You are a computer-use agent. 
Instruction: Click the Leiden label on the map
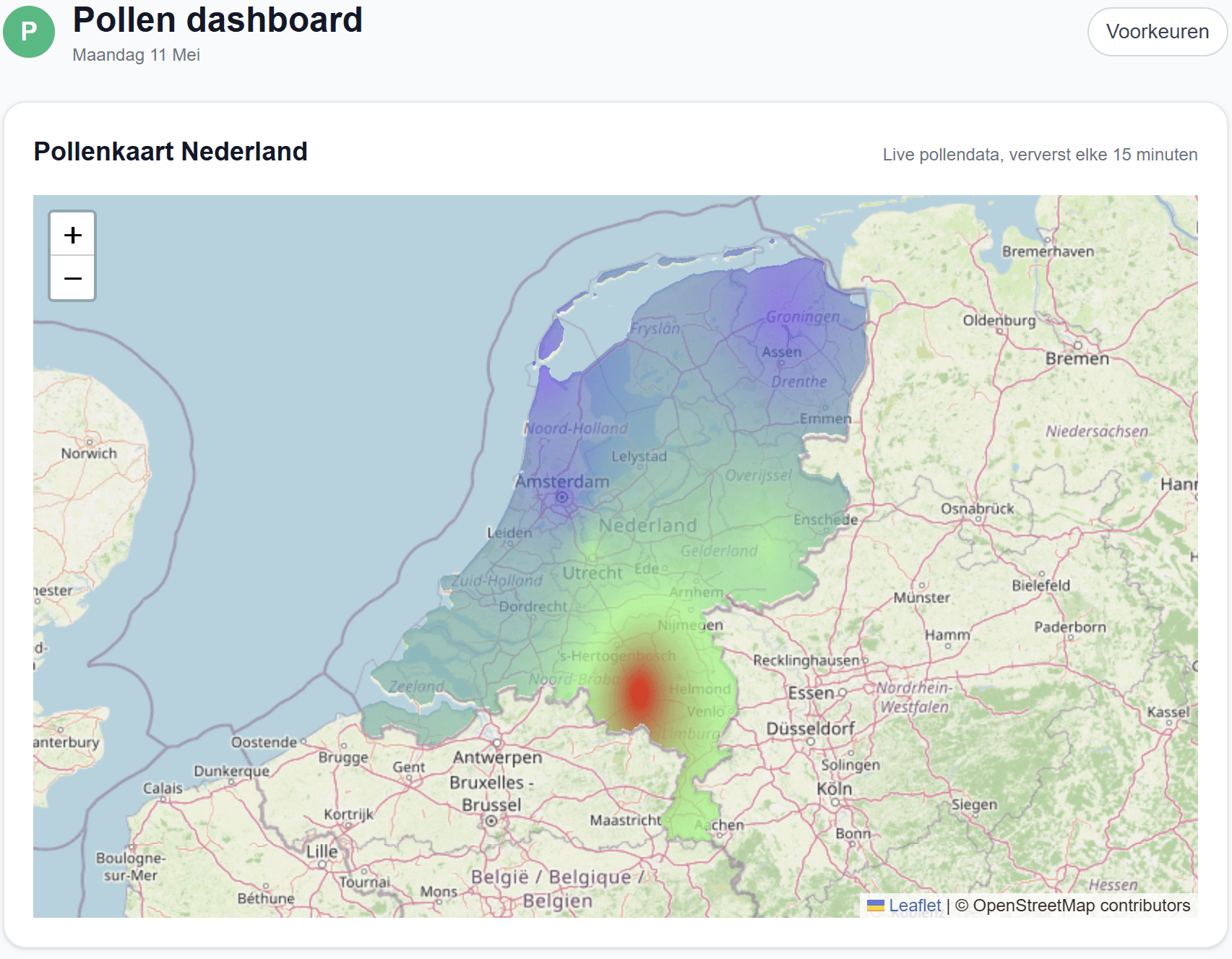pyautogui.click(x=509, y=533)
